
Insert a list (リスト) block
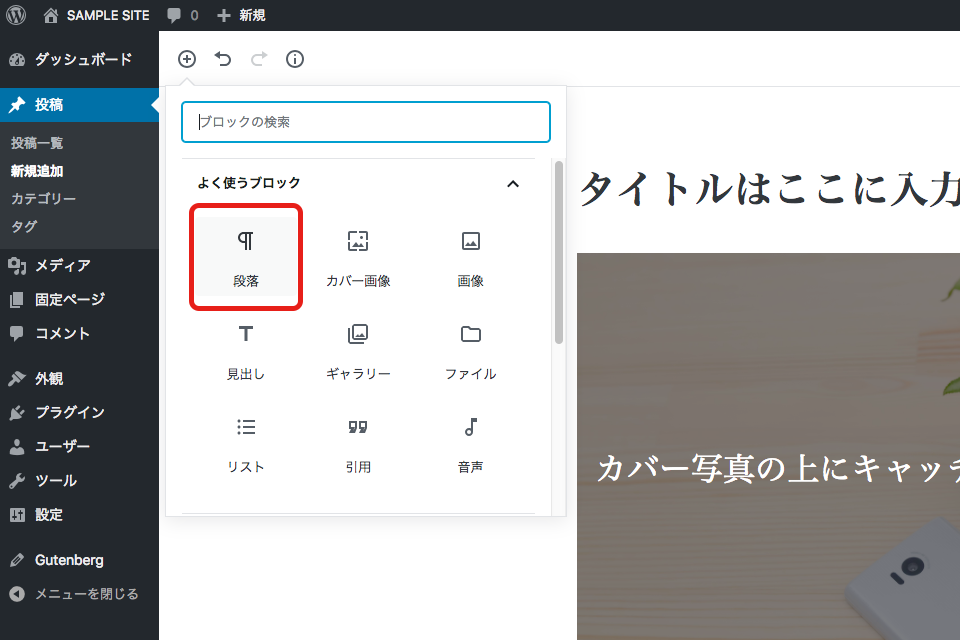(246, 443)
